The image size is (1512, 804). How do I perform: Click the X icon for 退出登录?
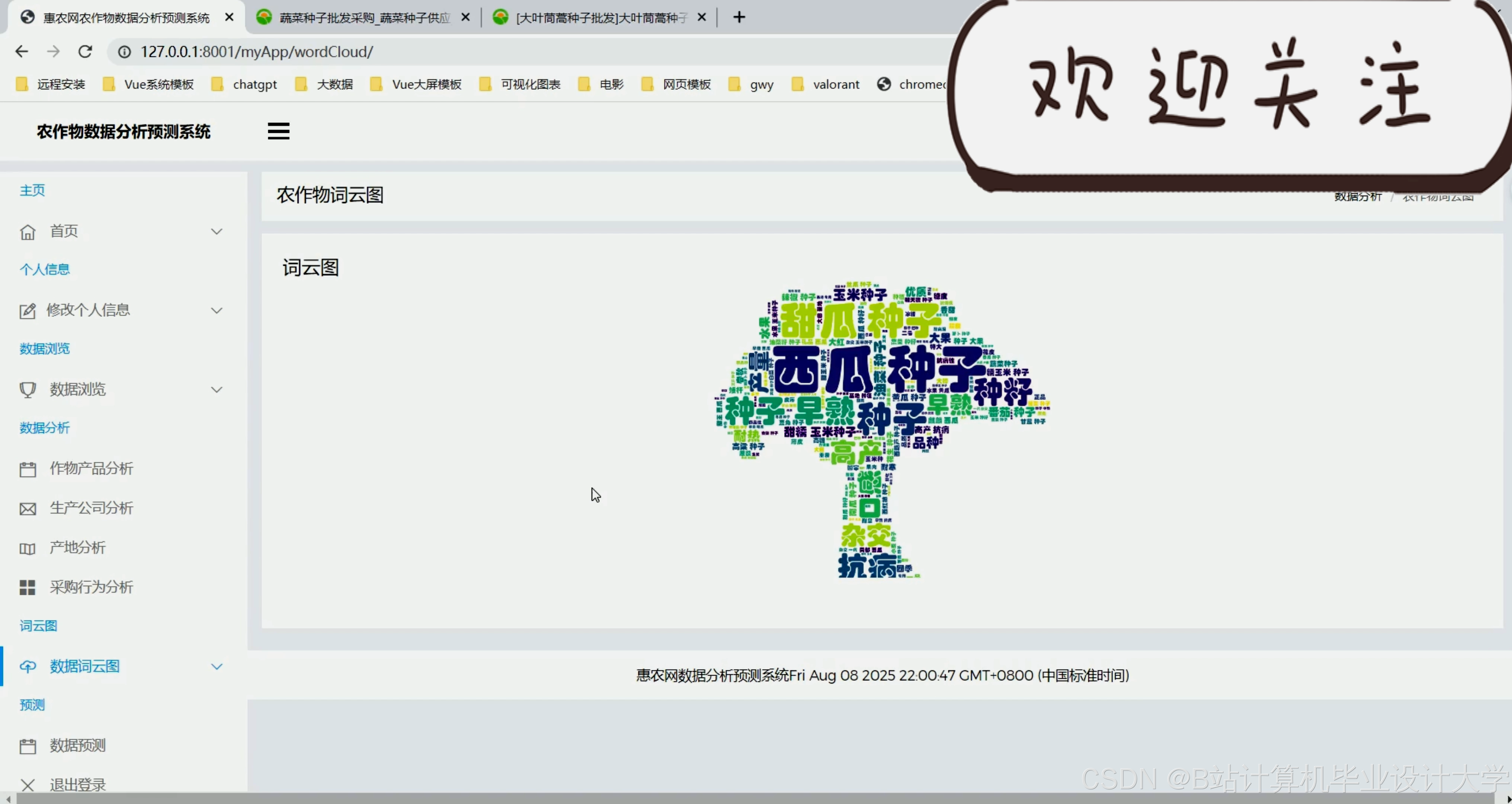28,785
